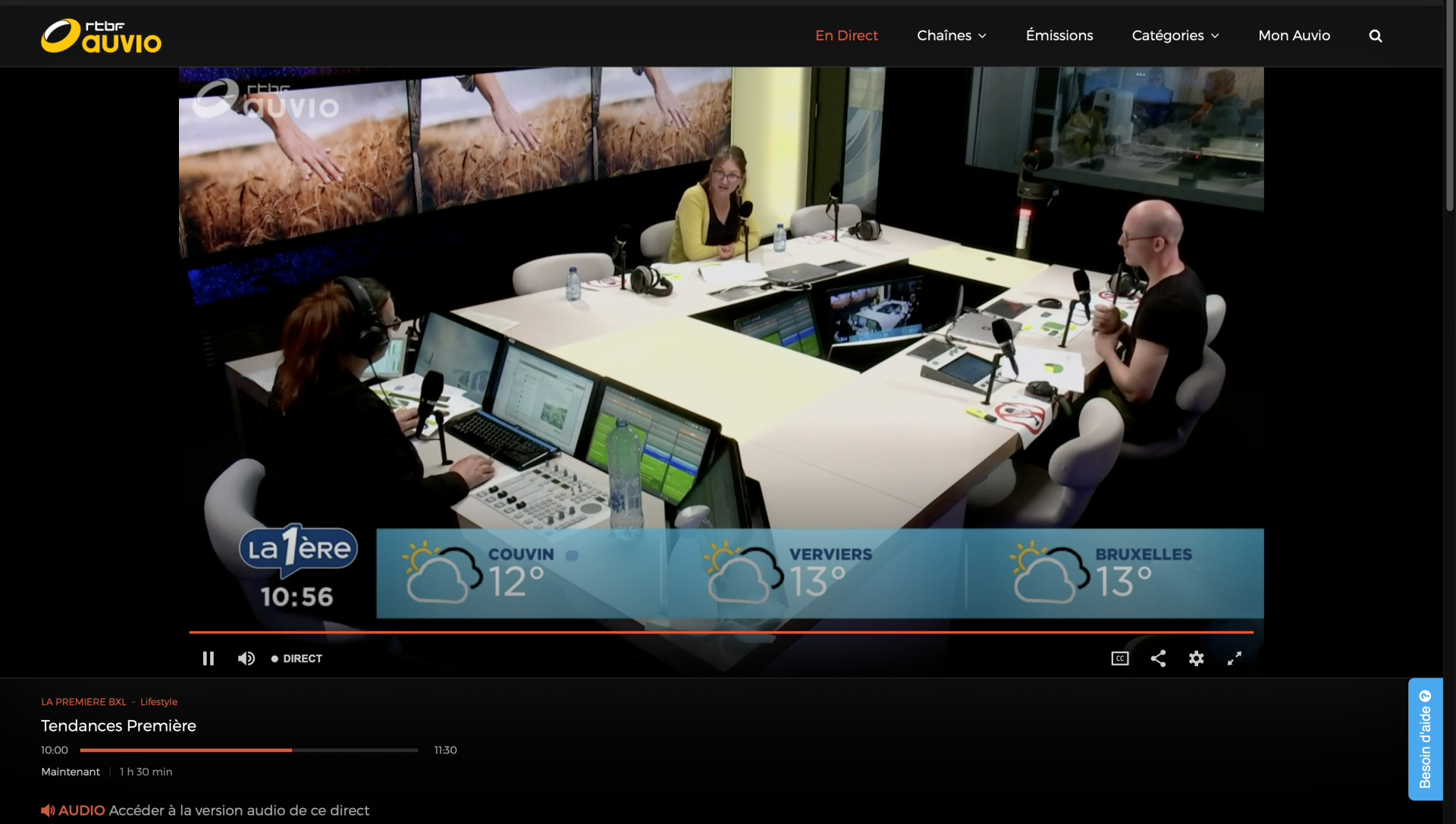Enter fullscreen mode
This screenshot has height=824, width=1456.
1235,659
